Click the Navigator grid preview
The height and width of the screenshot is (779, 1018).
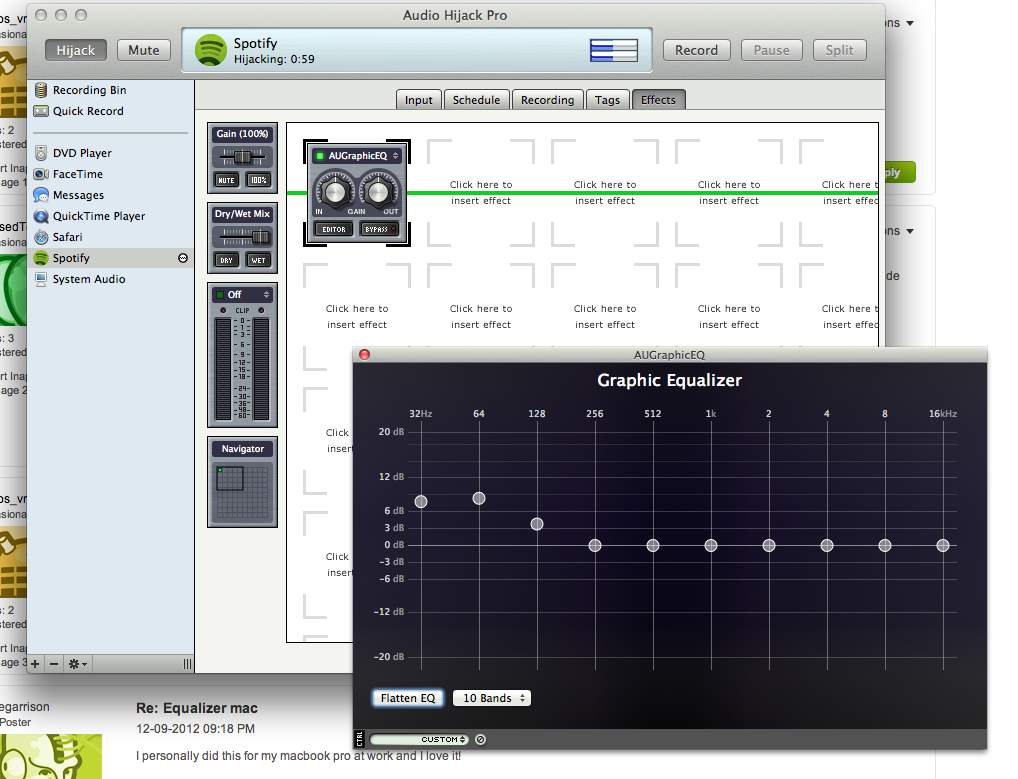[242, 492]
